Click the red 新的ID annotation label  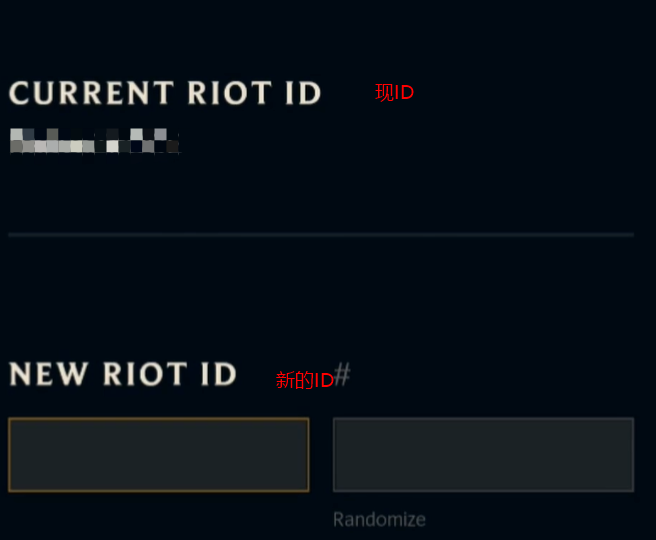pos(304,380)
